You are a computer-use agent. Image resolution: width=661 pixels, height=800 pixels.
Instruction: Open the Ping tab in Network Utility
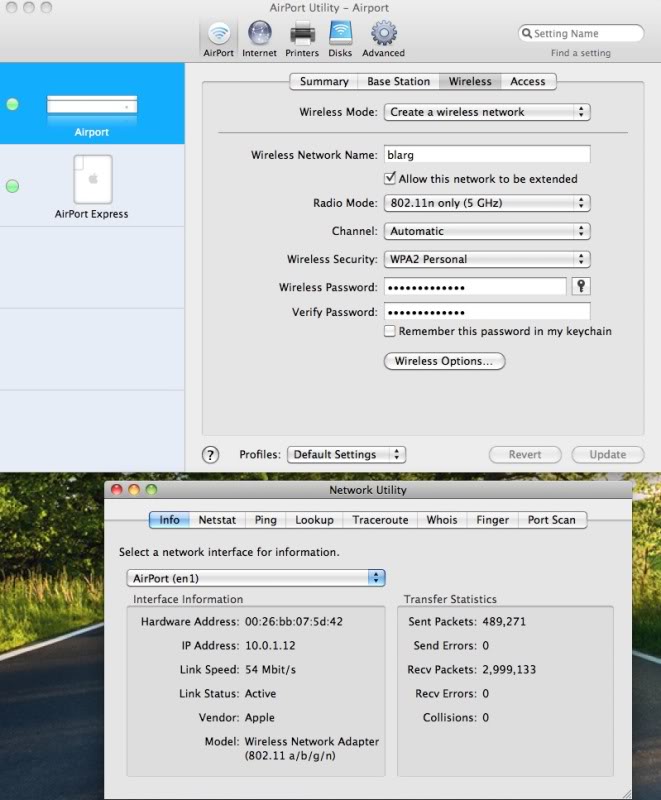pyautogui.click(x=266, y=520)
